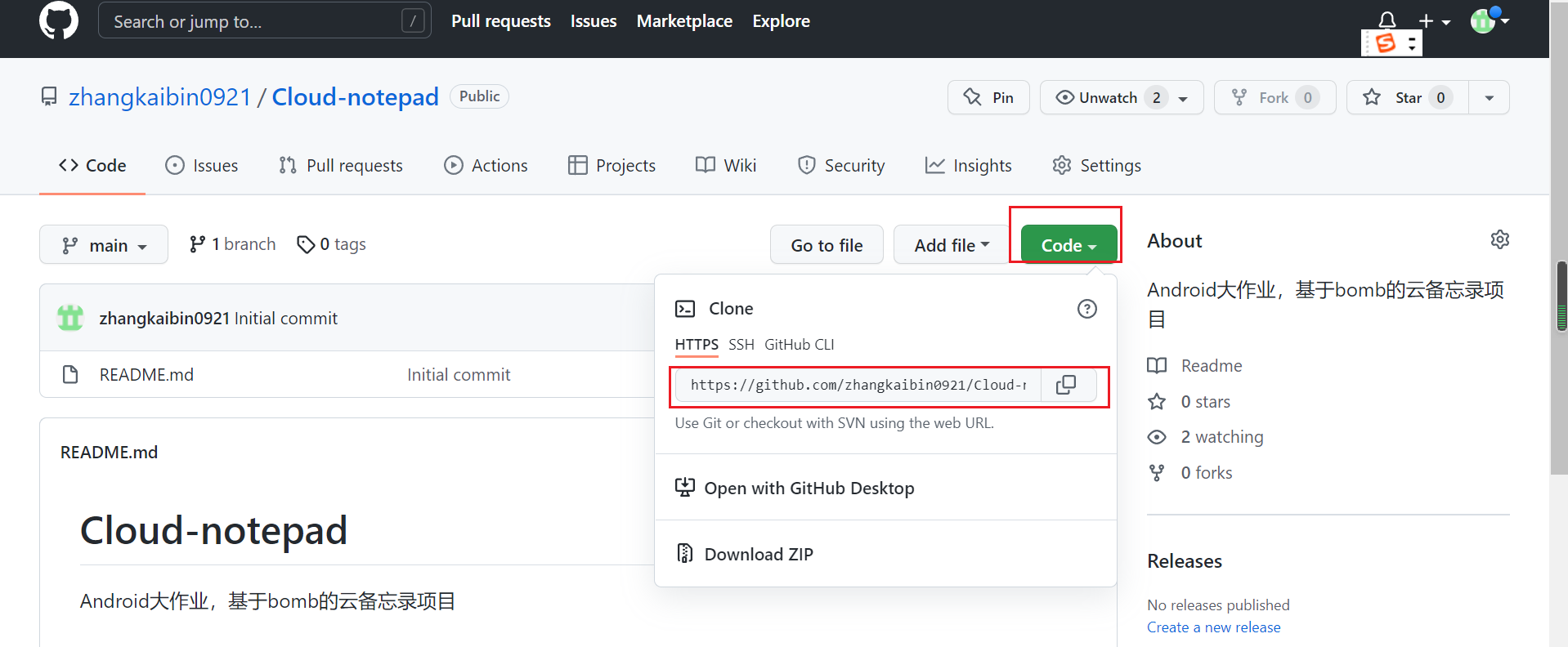This screenshot has height=647, width=1568.
Task: Open the user avatar menu
Action: coord(1490,20)
